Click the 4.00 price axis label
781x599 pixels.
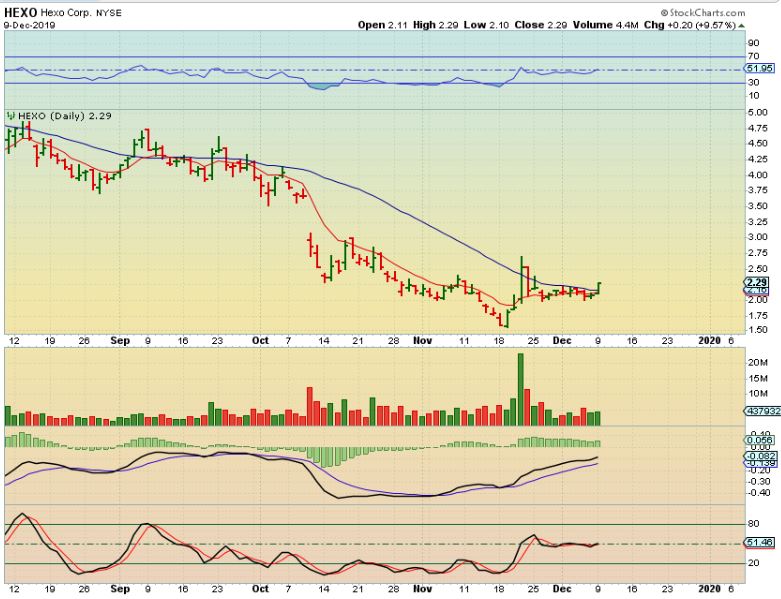coord(758,175)
